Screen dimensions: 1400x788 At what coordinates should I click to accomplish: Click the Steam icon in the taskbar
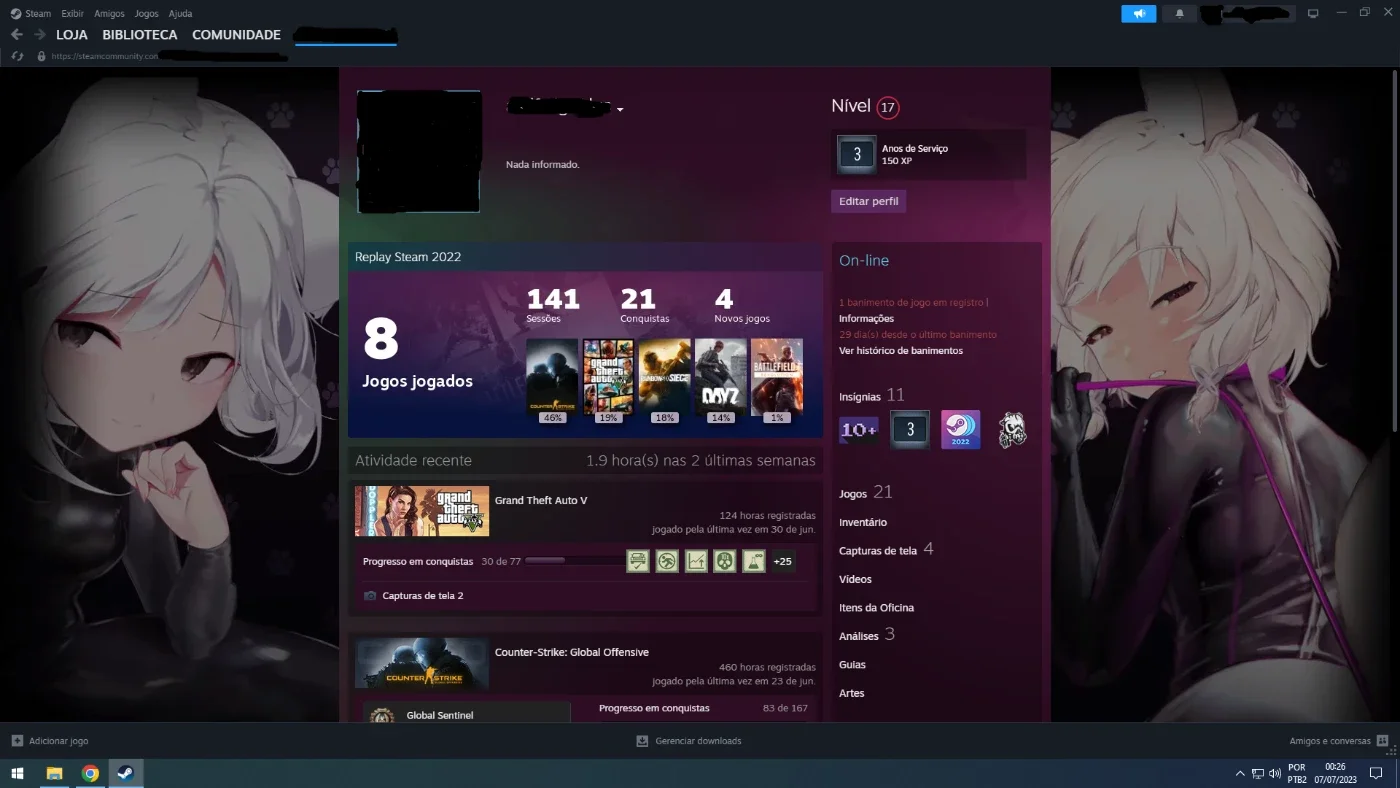(126, 773)
